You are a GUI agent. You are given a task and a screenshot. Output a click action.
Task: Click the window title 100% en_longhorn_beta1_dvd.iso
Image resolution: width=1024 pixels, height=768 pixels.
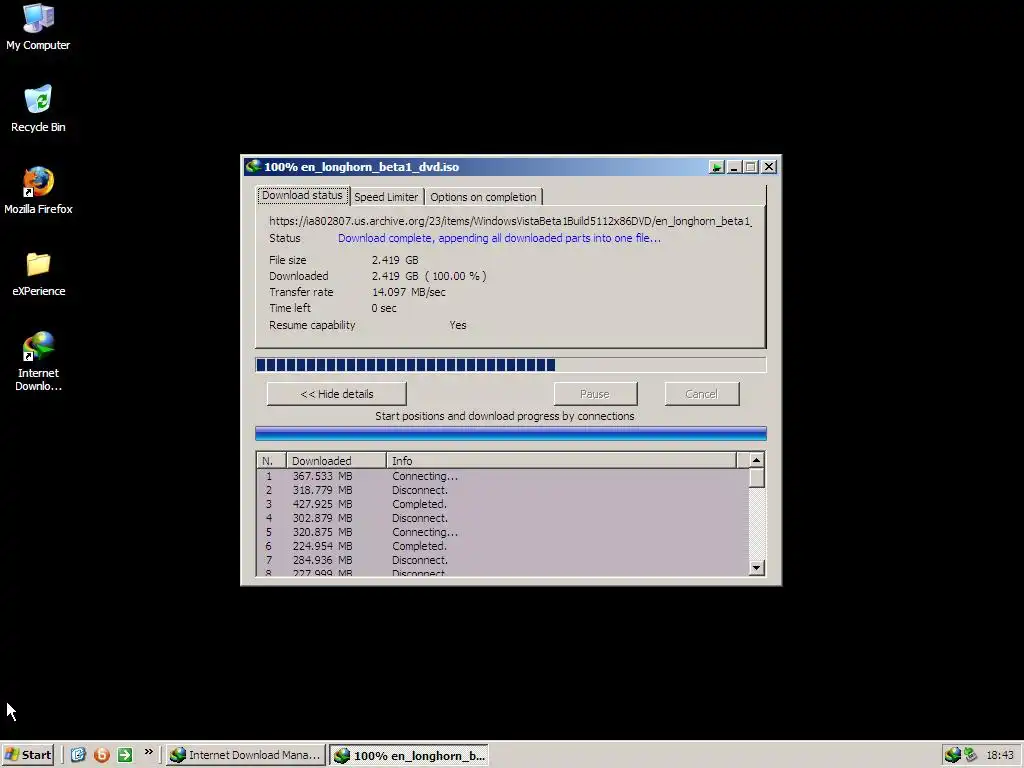tap(361, 167)
